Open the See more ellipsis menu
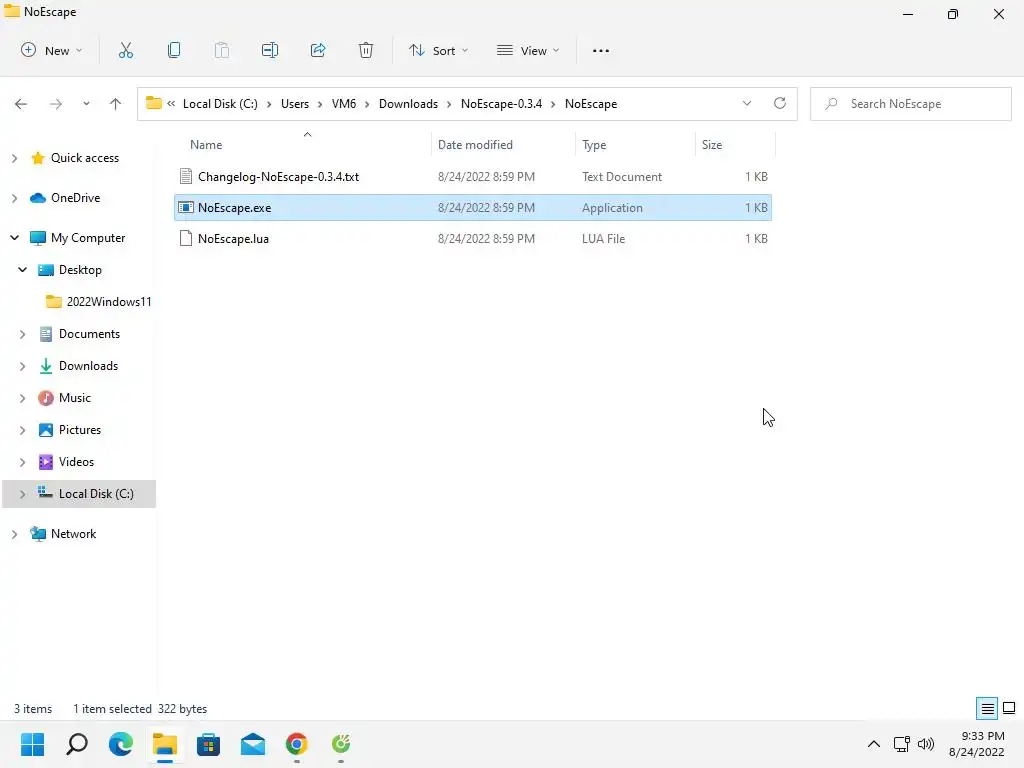The height and width of the screenshot is (768, 1024). point(601,50)
